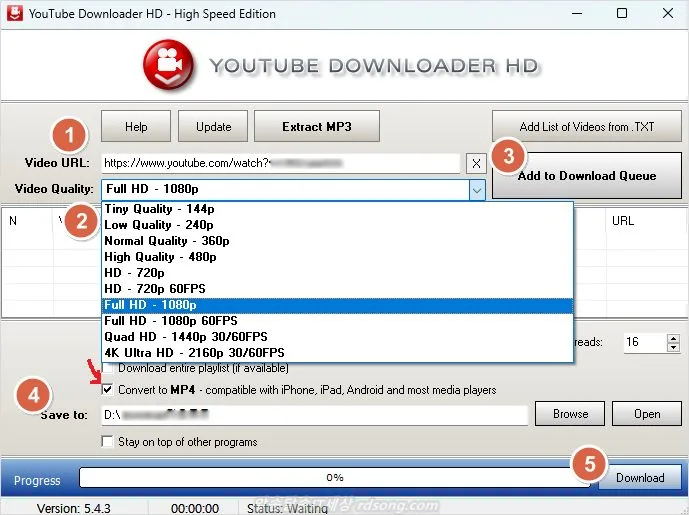The image size is (689, 515).
Task: Enable Stay on top of other programs
Action: click(107, 442)
